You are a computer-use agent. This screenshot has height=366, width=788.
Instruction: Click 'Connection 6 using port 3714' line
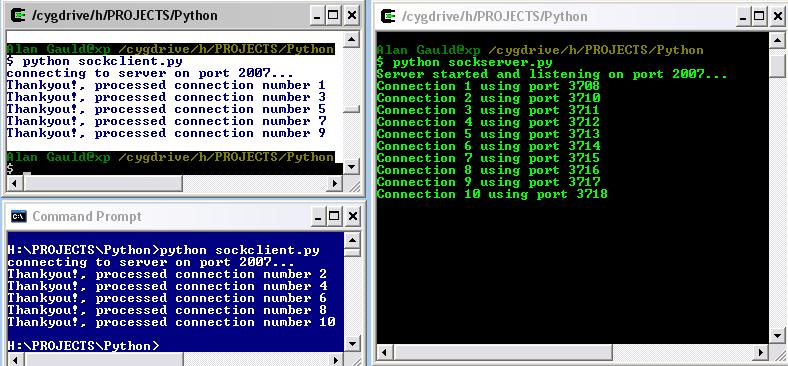tap(488, 146)
